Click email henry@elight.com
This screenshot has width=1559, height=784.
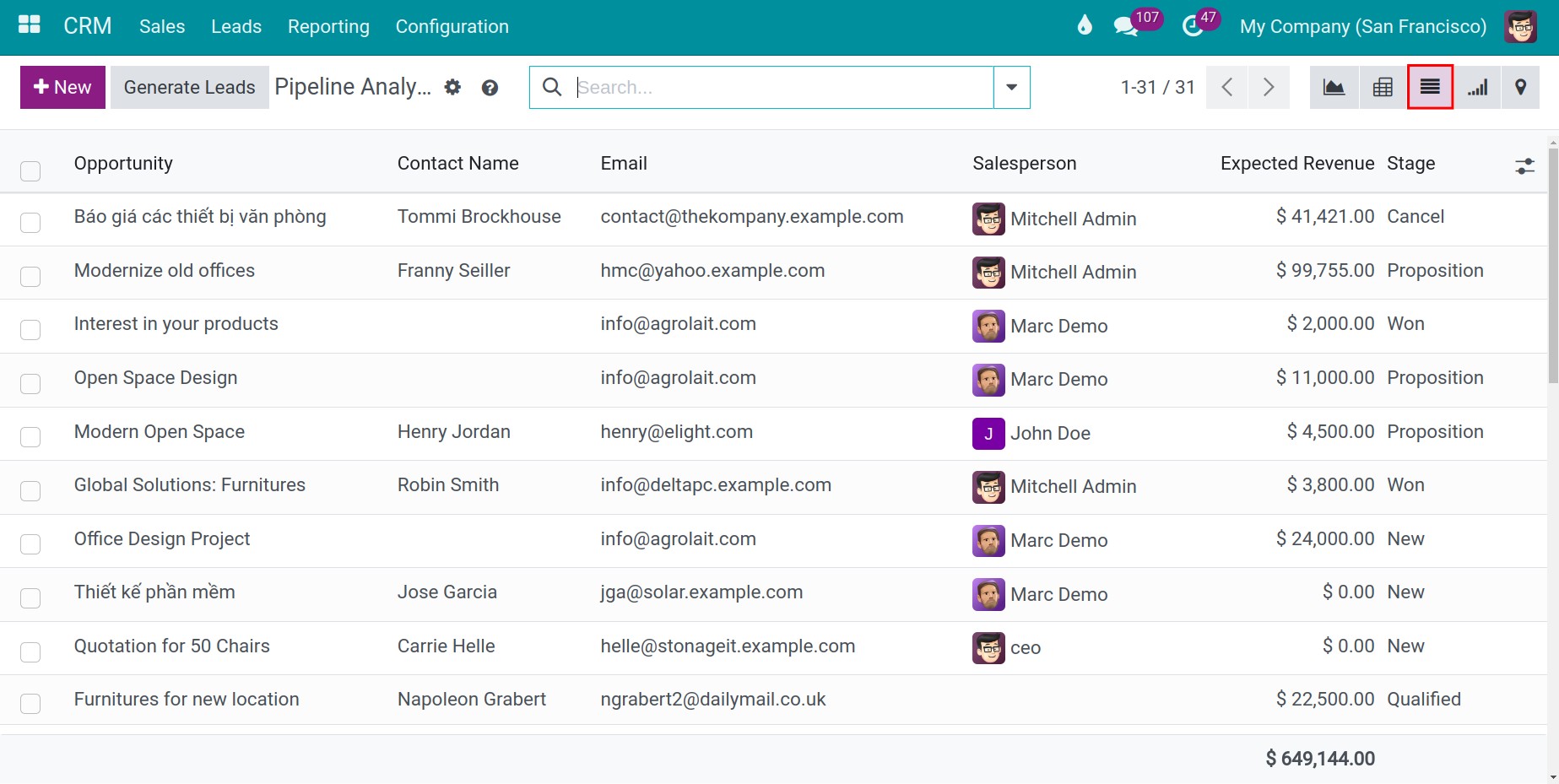[676, 431]
